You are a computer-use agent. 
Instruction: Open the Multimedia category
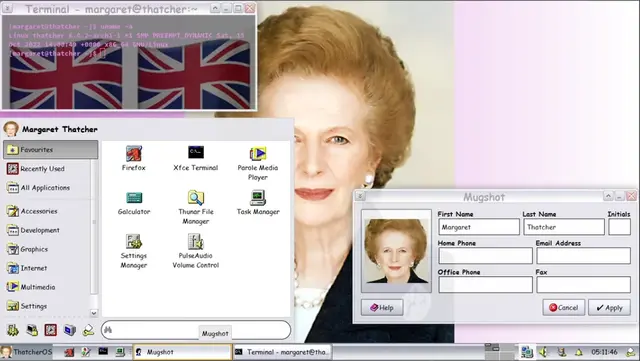click(x=48, y=287)
